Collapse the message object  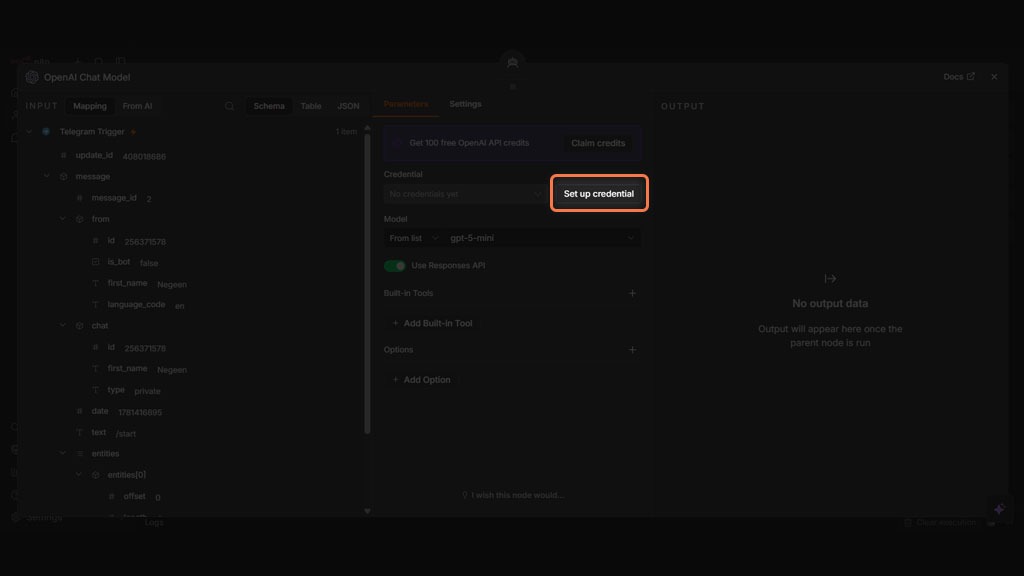[46, 176]
